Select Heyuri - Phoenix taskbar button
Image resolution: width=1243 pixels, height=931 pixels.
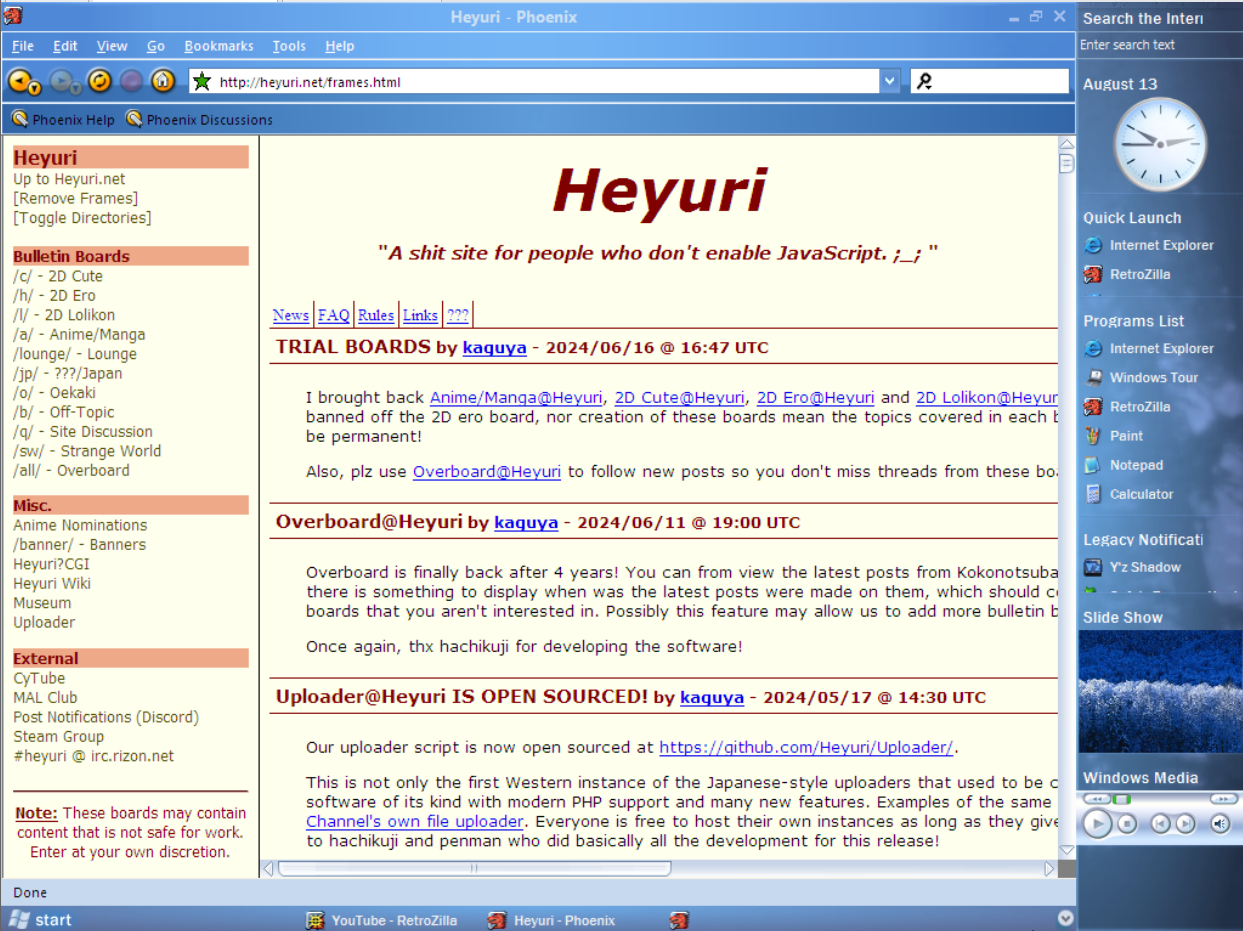[x=552, y=920]
